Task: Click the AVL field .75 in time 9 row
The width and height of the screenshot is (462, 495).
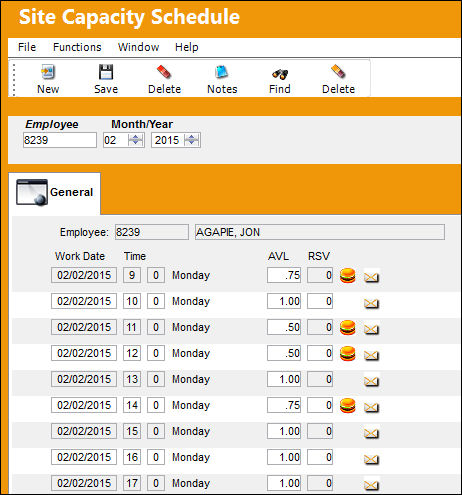Action: click(284, 275)
